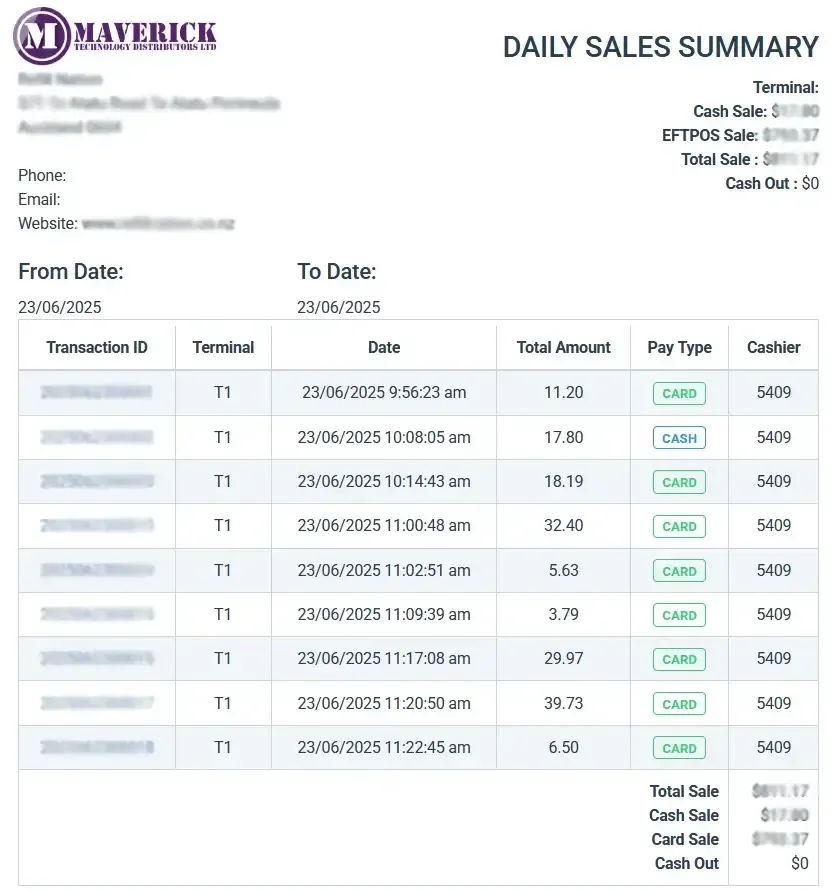Click the CARD badge on the 32.40 row

pos(679,526)
